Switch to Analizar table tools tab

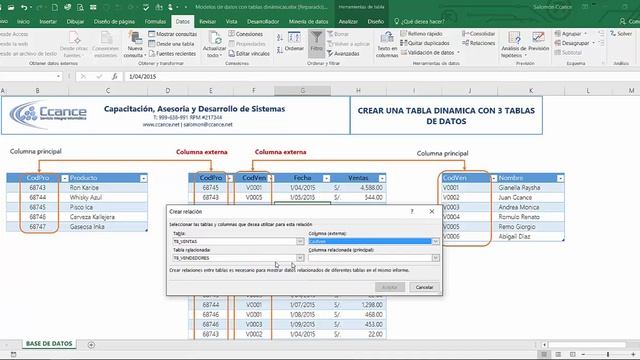[348, 21]
